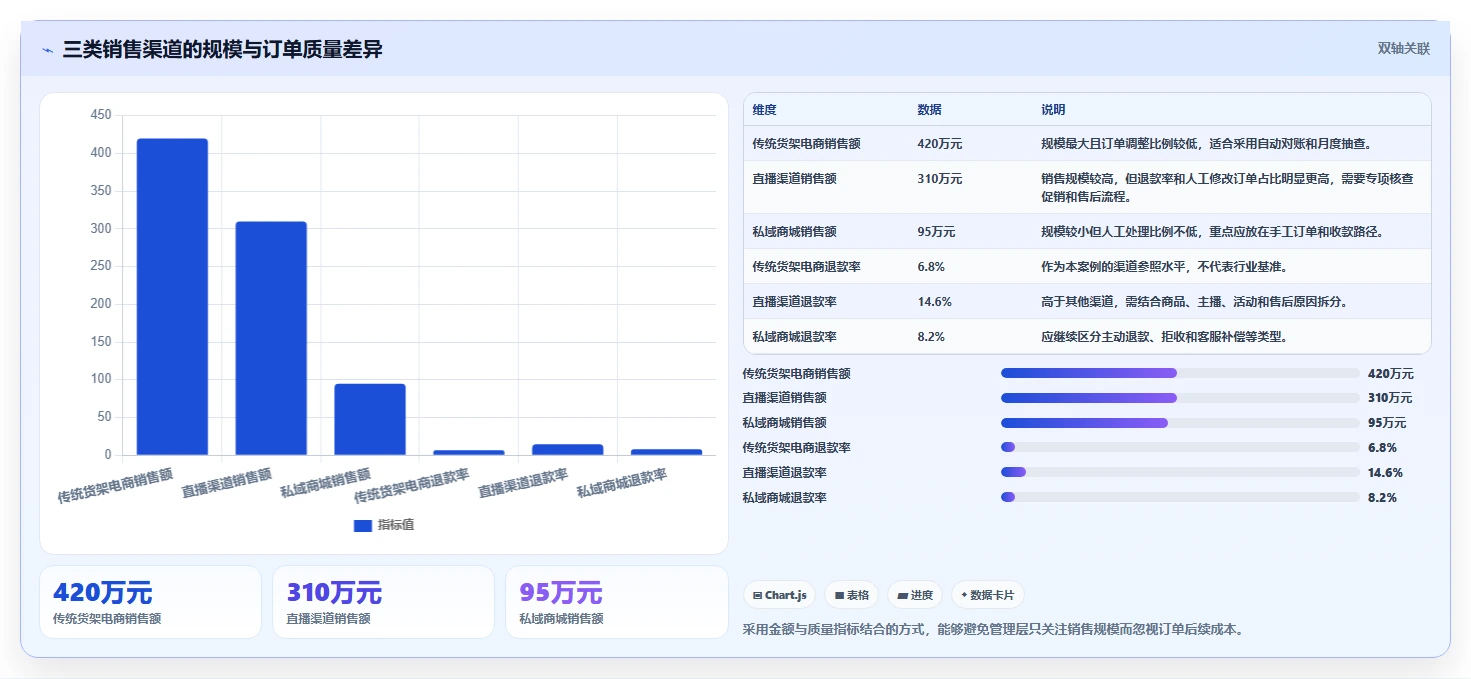Click the 私域商城销售额 progress bar
This screenshot has height=679, width=1471.
tap(1180, 423)
